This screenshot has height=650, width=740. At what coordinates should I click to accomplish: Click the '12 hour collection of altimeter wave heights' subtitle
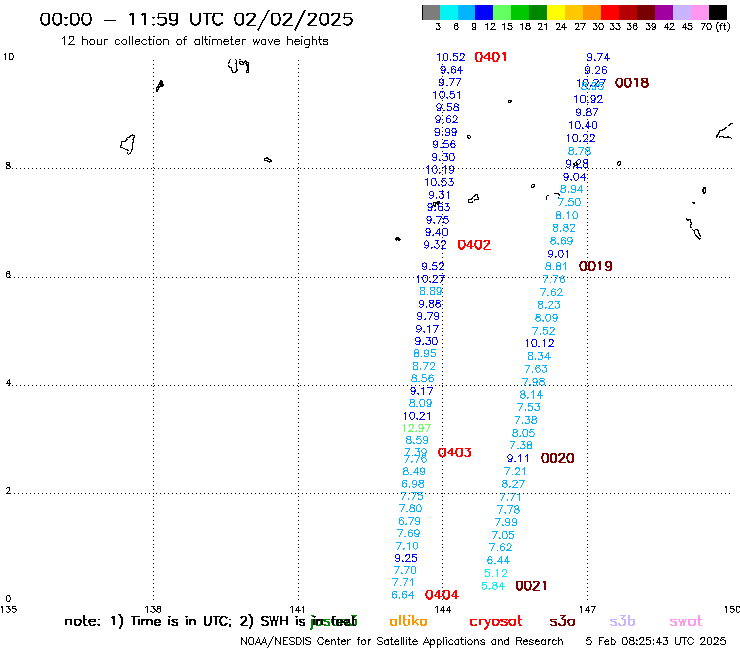194,41
